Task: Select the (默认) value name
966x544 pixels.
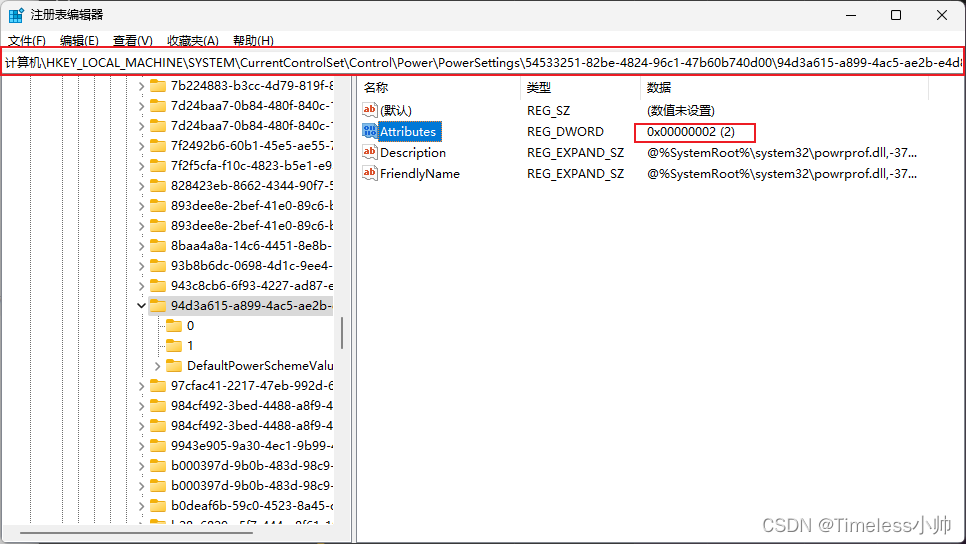Action: [396, 110]
